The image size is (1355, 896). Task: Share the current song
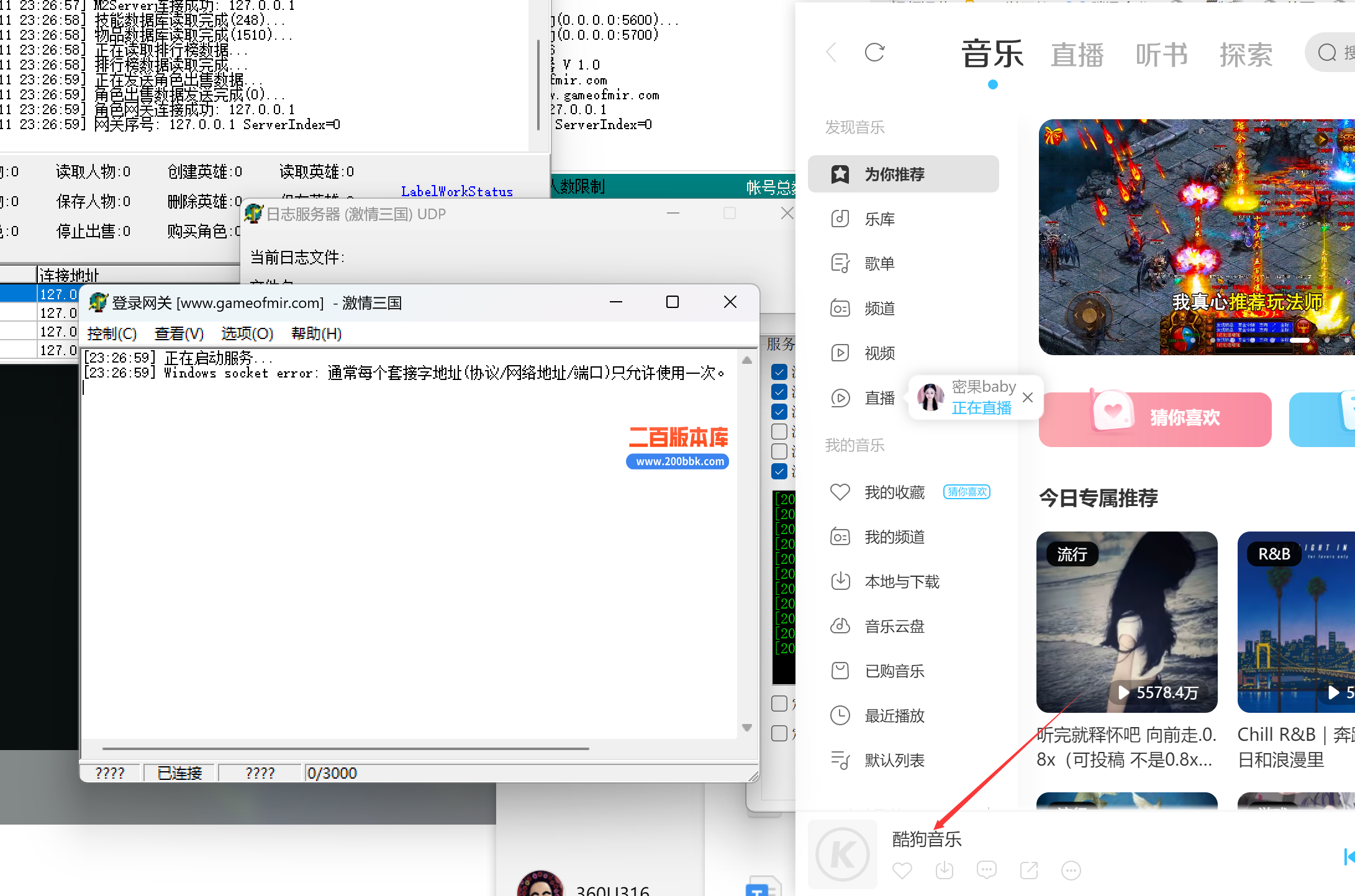click(x=1029, y=871)
